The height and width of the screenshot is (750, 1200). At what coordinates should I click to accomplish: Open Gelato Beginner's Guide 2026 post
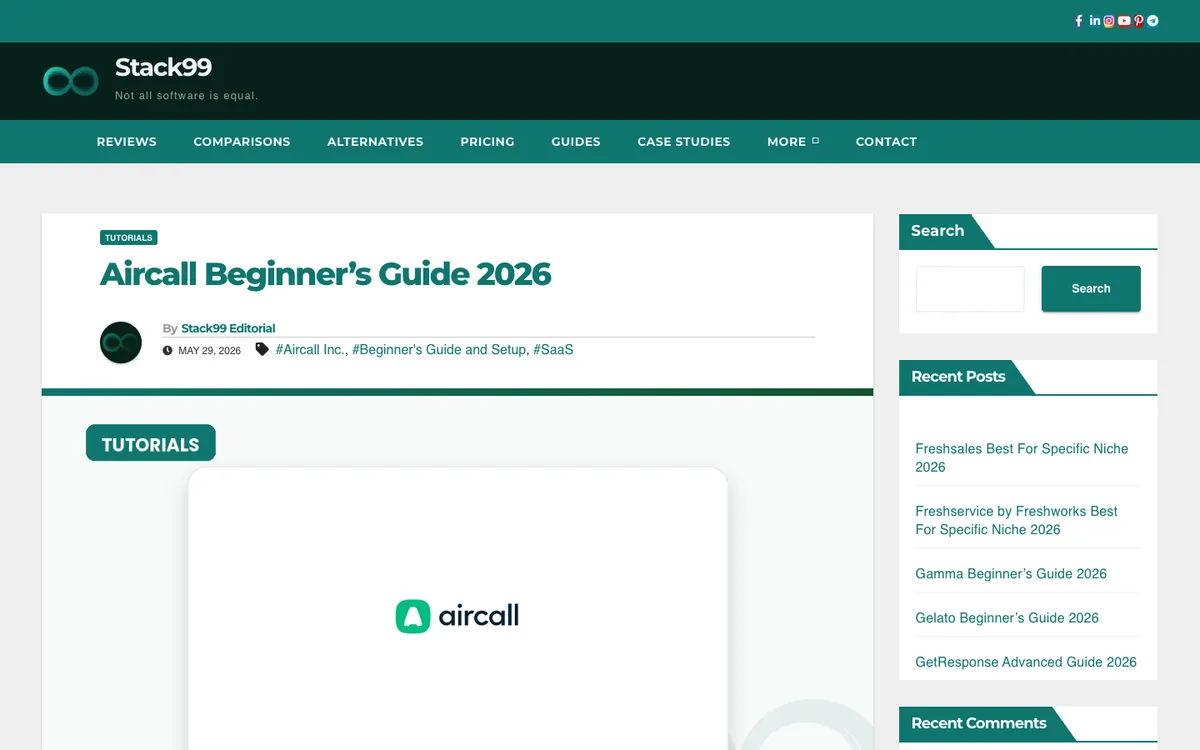pyautogui.click(x=1007, y=618)
